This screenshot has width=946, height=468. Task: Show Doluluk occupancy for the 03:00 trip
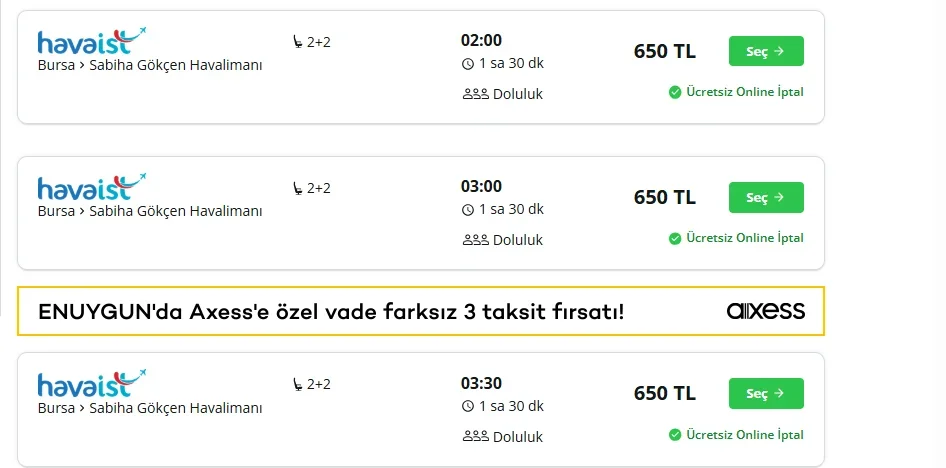pos(517,240)
